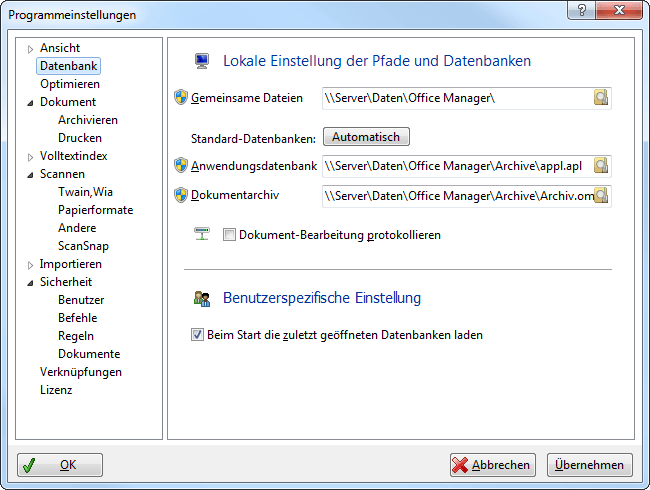Click the Abbrechen button

(x=492, y=465)
